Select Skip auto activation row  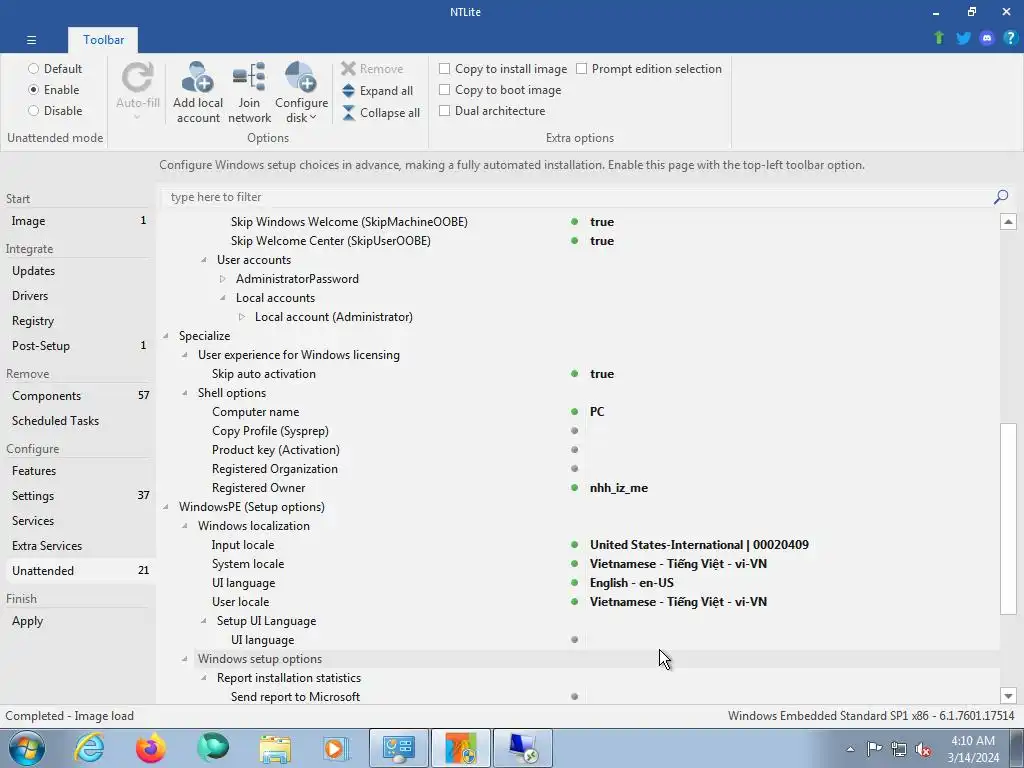click(580, 374)
